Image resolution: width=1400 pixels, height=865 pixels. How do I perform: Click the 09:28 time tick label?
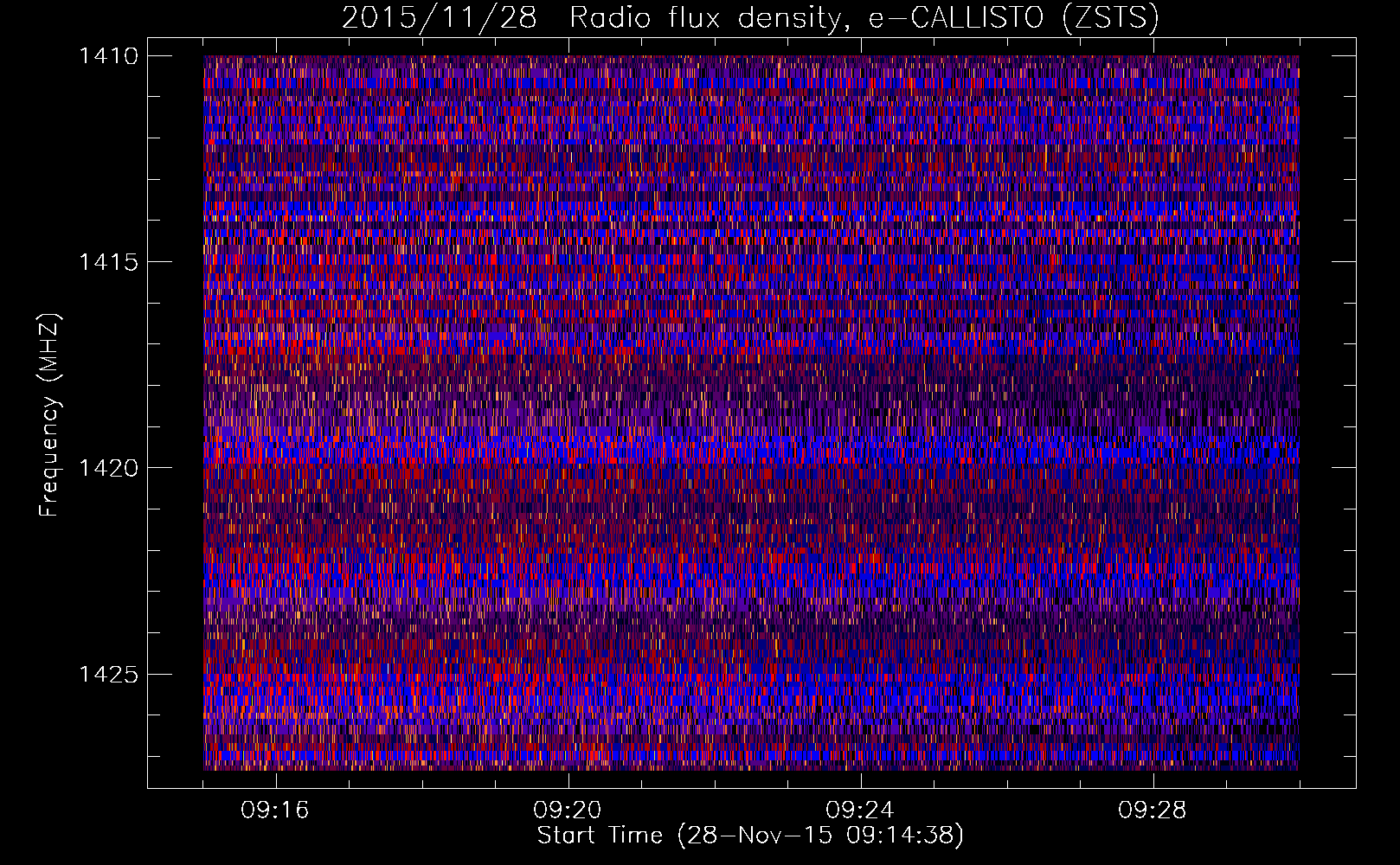coord(1153,811)
